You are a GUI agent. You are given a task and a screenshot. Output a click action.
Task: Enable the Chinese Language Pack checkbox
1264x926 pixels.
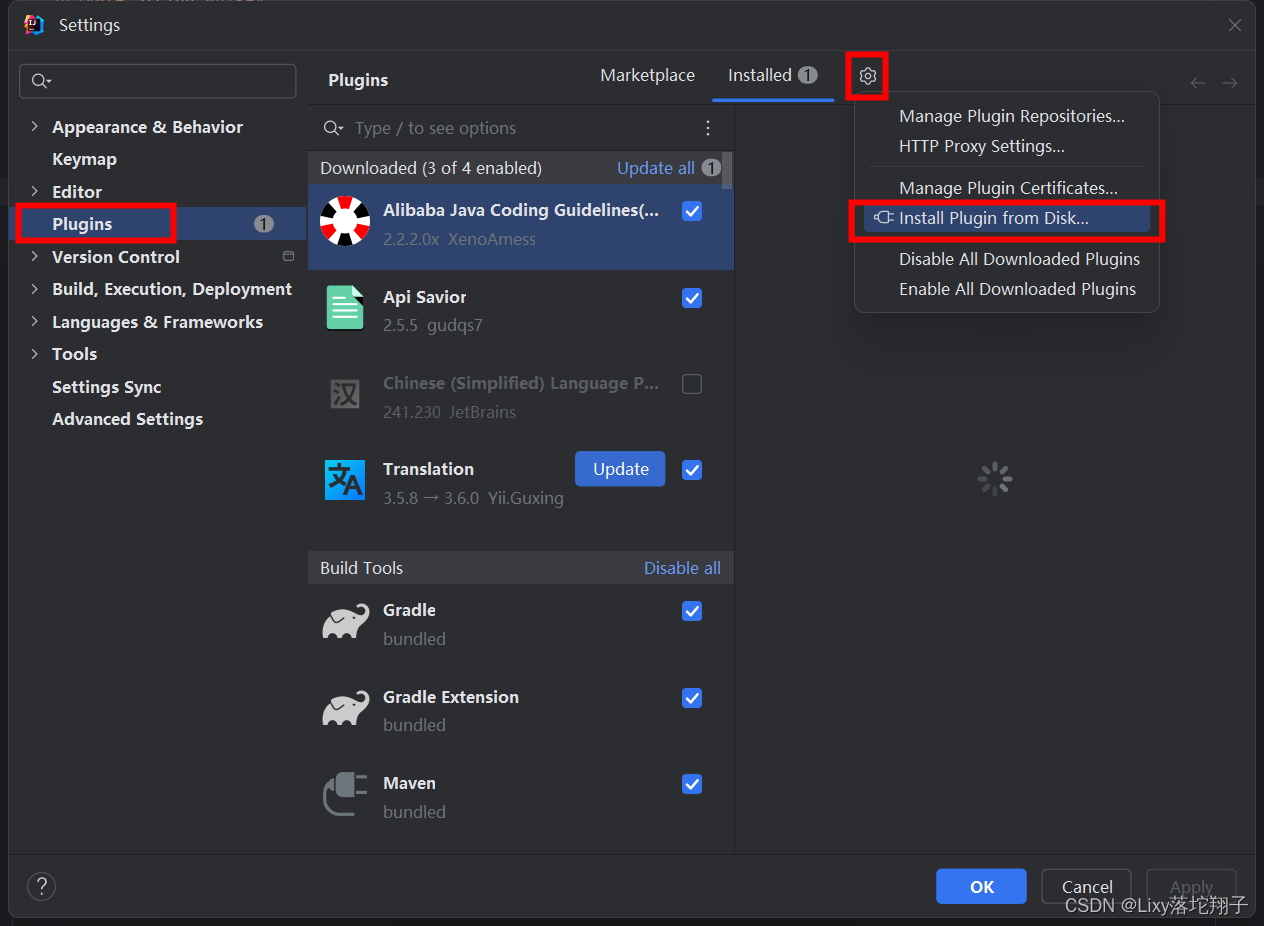(x=692, y=384)
